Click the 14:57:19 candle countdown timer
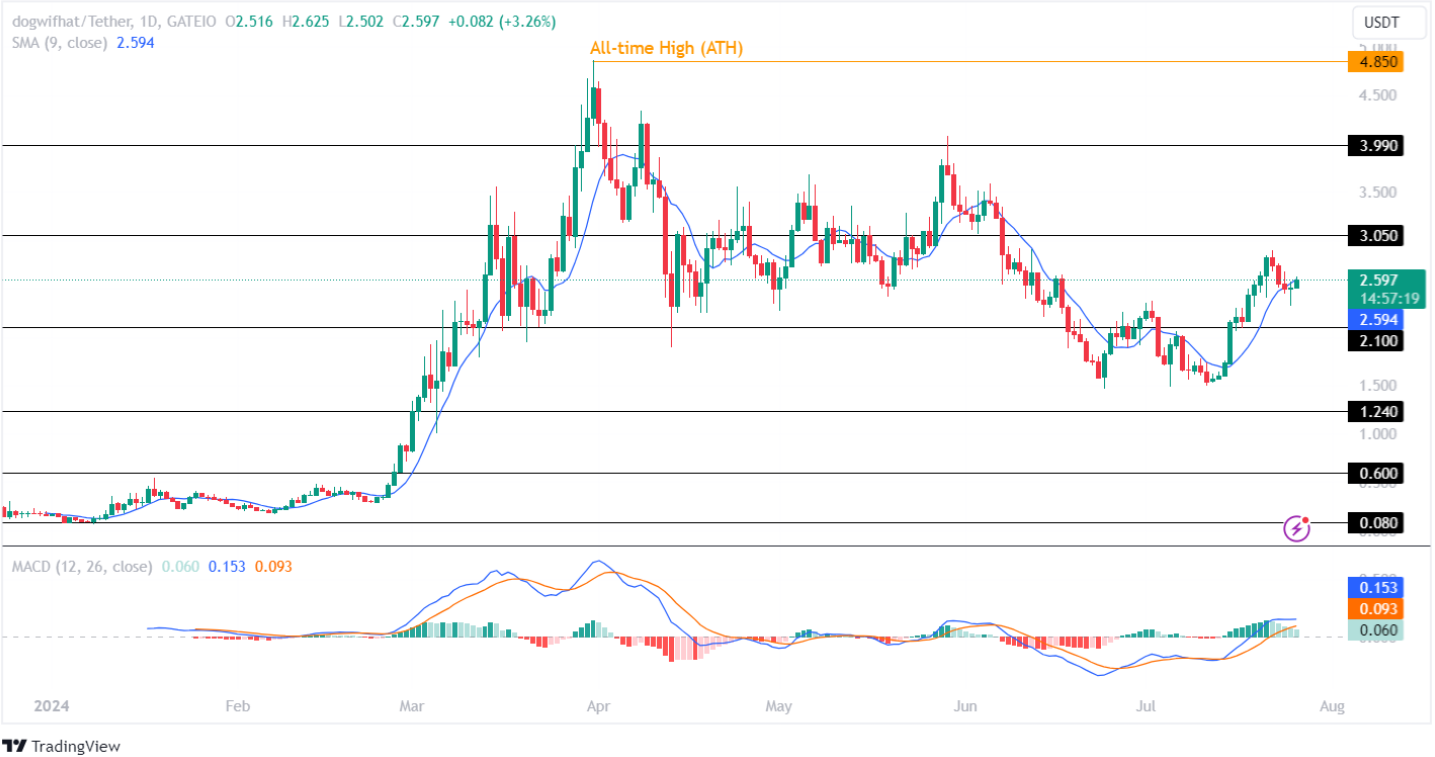This screenshot has height=757, width=1435. tap(1388, 298)
